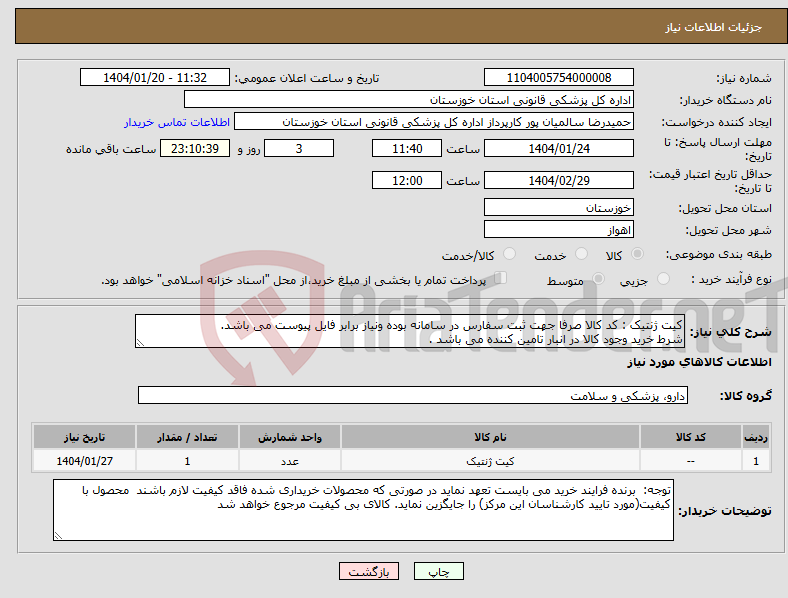The image size is (788, 598).
Task: Click the need date cell 1404/01/27
Action: point(84,461)
